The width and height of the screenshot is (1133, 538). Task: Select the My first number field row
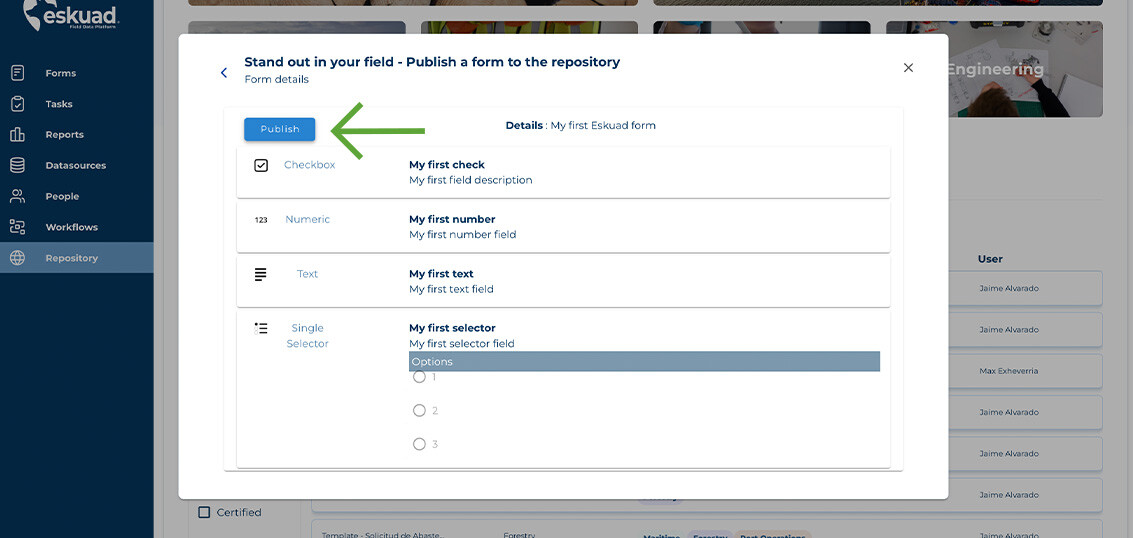point(562,227)
